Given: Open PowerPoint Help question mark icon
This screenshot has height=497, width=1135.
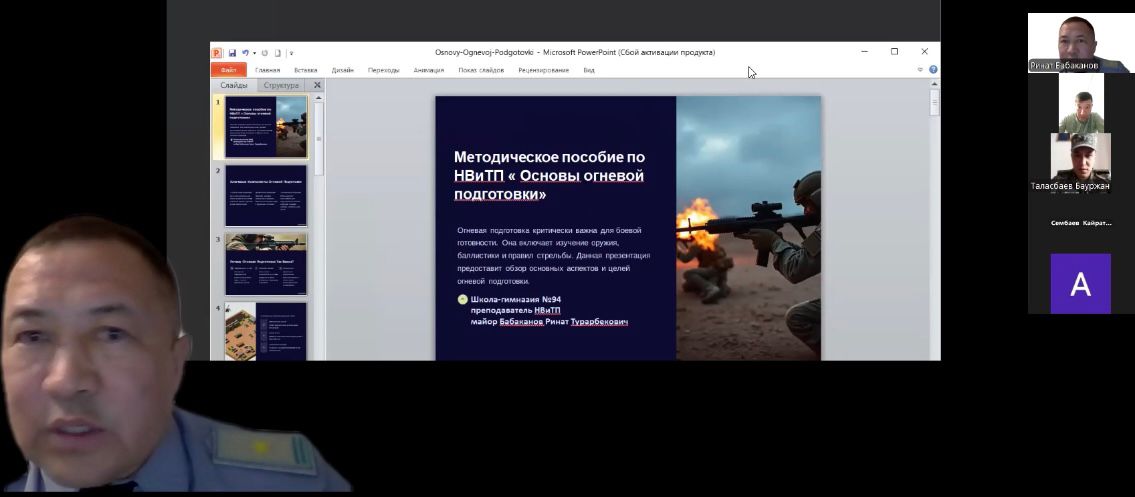Looking at the screenshot, I should (x=933, y=70).
